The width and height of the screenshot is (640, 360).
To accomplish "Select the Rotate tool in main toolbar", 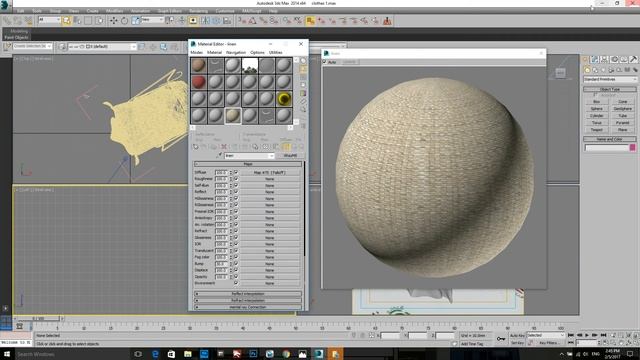I will click(124, 20).
